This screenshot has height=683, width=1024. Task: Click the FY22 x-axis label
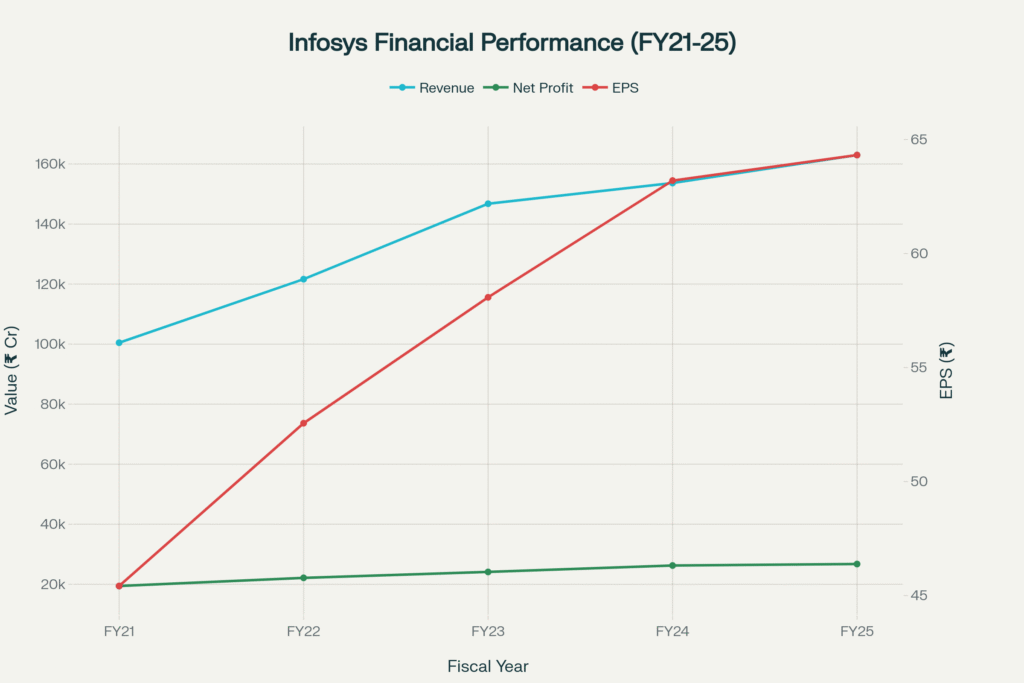pos(304,631)
